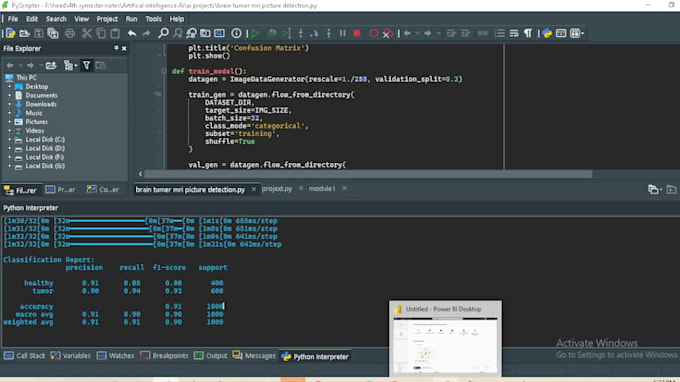
Task: Click the Print toolbar icon
Action: (x=69, y=33)
